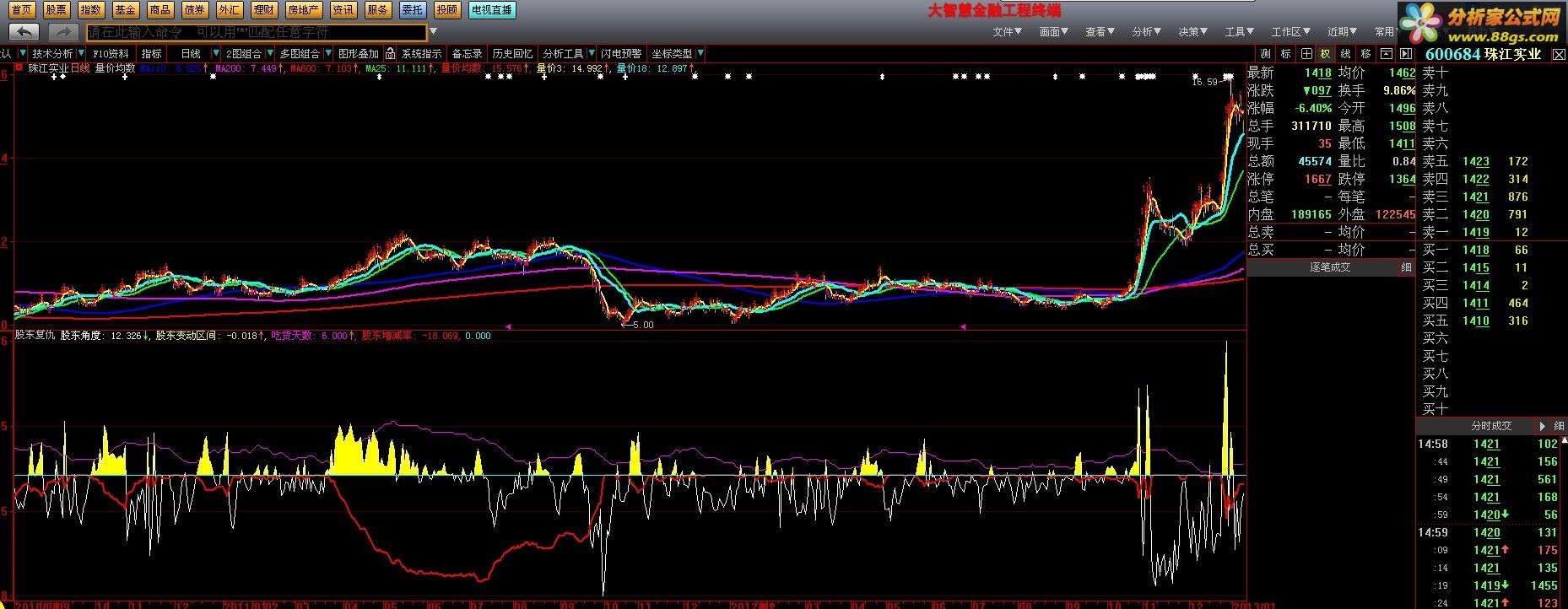Open the 工具 menu

1239,32
